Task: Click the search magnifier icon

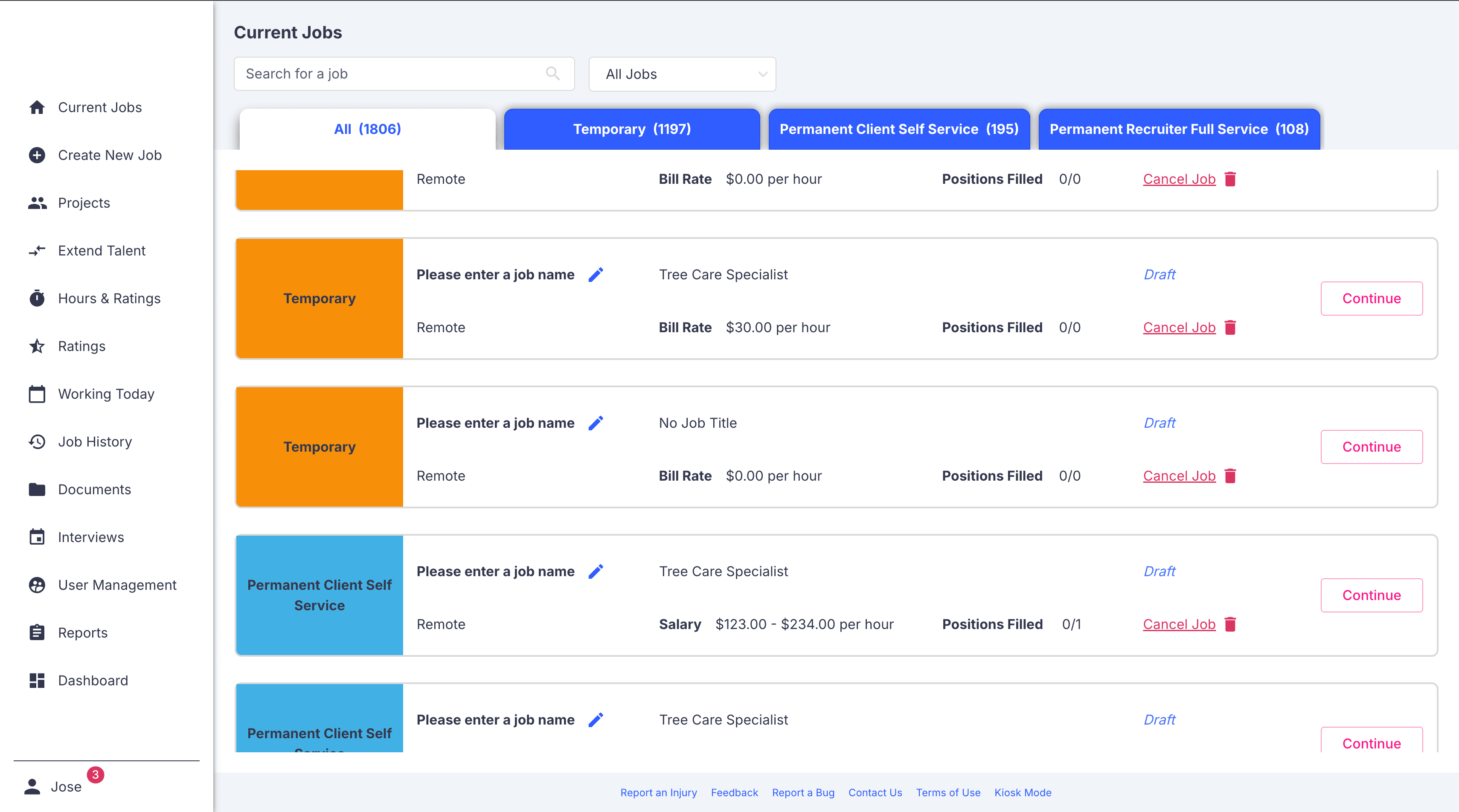Action: pos(553,74)
